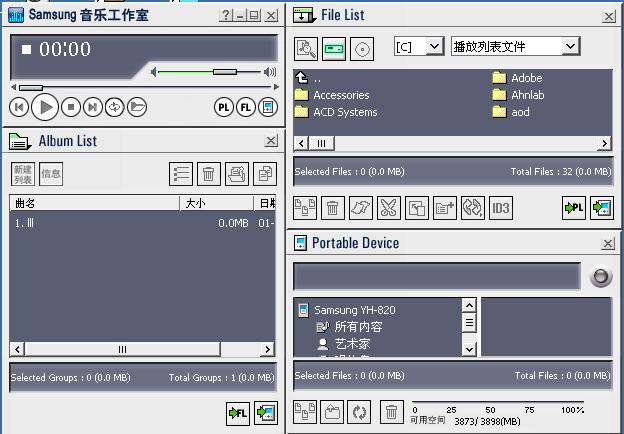Adjust the volume slider handle
The height and width of the screenshot is (434, 624).
point(225,72)
